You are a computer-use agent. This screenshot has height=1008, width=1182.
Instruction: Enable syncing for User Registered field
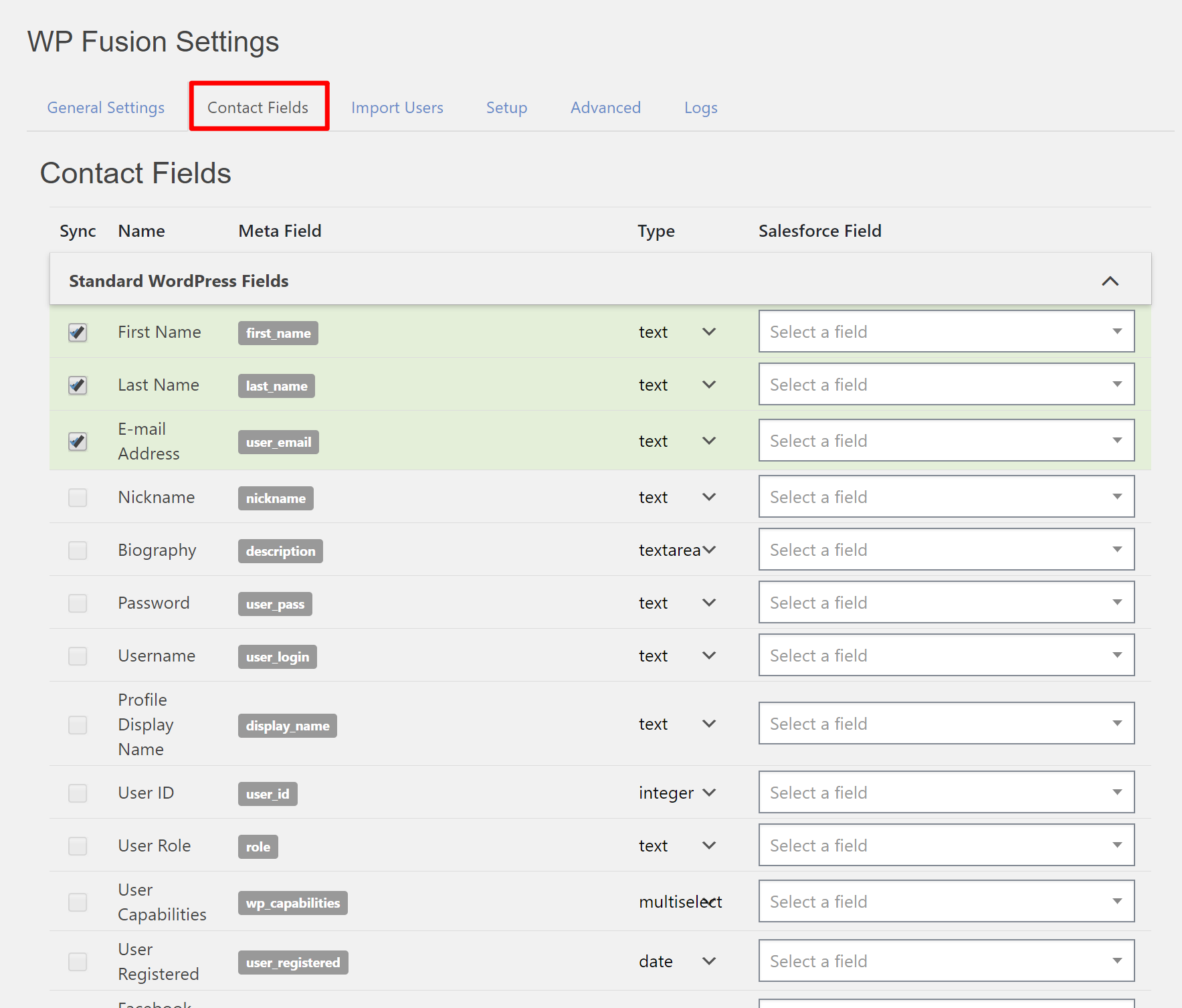click(x=78, y=961)
